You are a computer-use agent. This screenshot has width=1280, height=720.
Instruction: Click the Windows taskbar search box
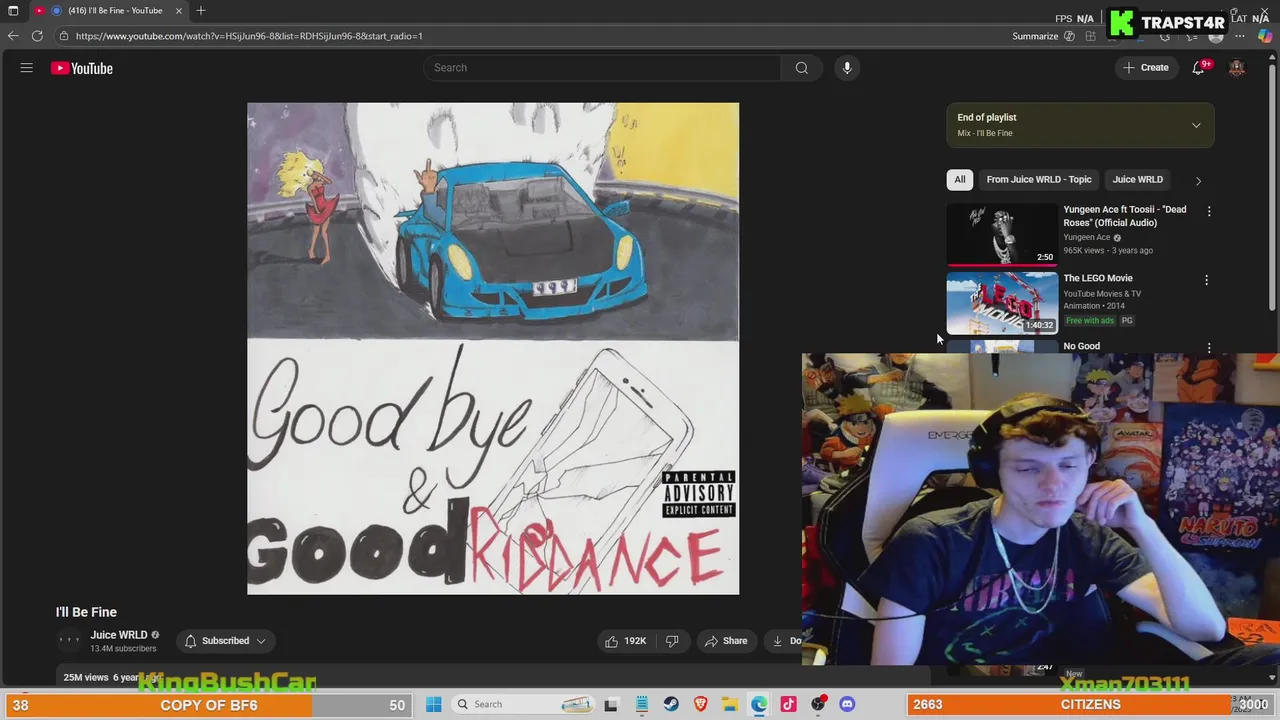(x=523, y=704)
